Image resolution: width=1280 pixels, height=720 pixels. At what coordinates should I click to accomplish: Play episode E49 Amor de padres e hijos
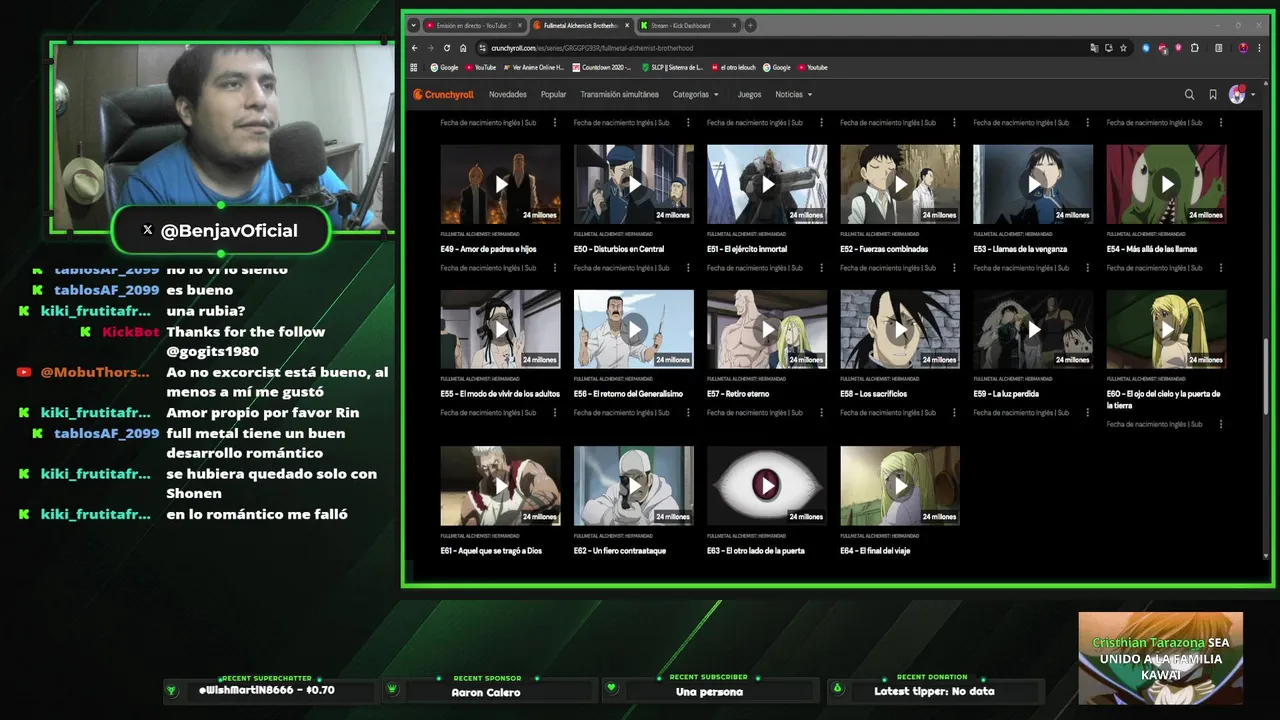pyautogui.click(x=500, y=184)
